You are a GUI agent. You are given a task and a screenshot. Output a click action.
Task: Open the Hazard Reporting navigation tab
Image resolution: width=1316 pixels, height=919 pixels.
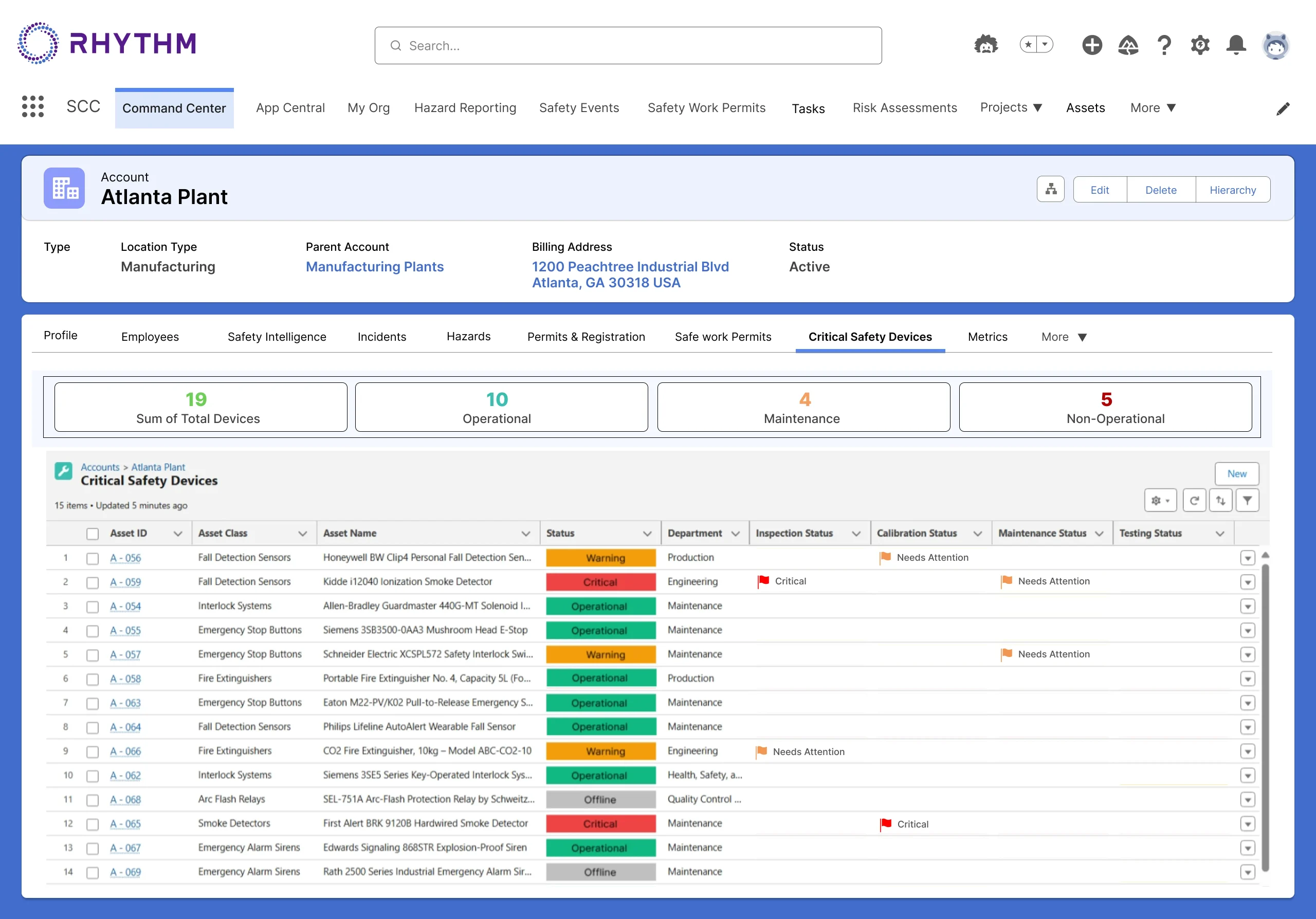point(465,108)
